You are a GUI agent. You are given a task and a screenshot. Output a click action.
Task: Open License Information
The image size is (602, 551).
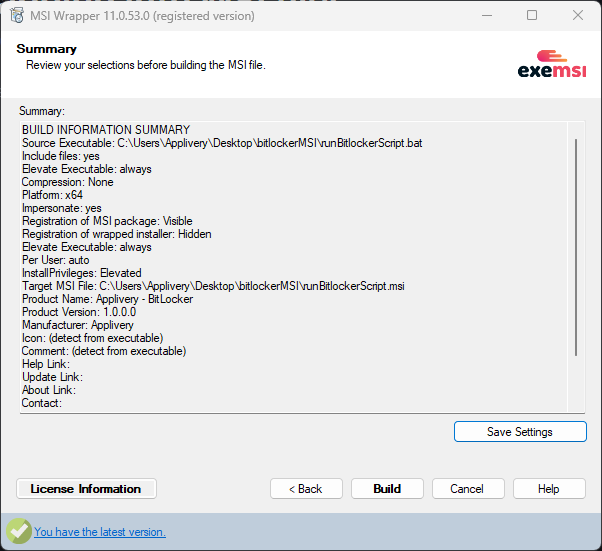[x=86, y=488]
